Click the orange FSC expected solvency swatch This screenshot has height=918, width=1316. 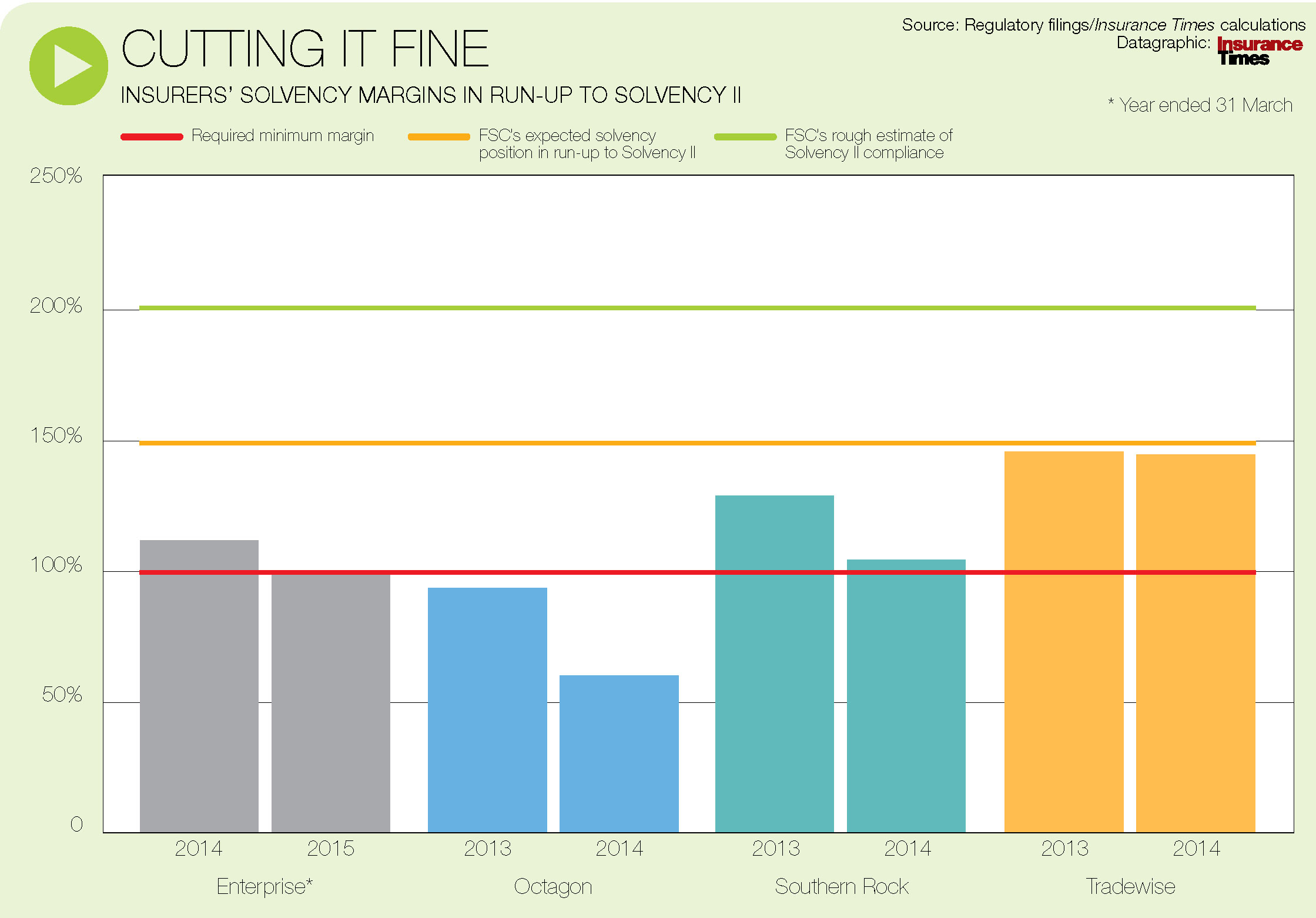coord(438,137)
